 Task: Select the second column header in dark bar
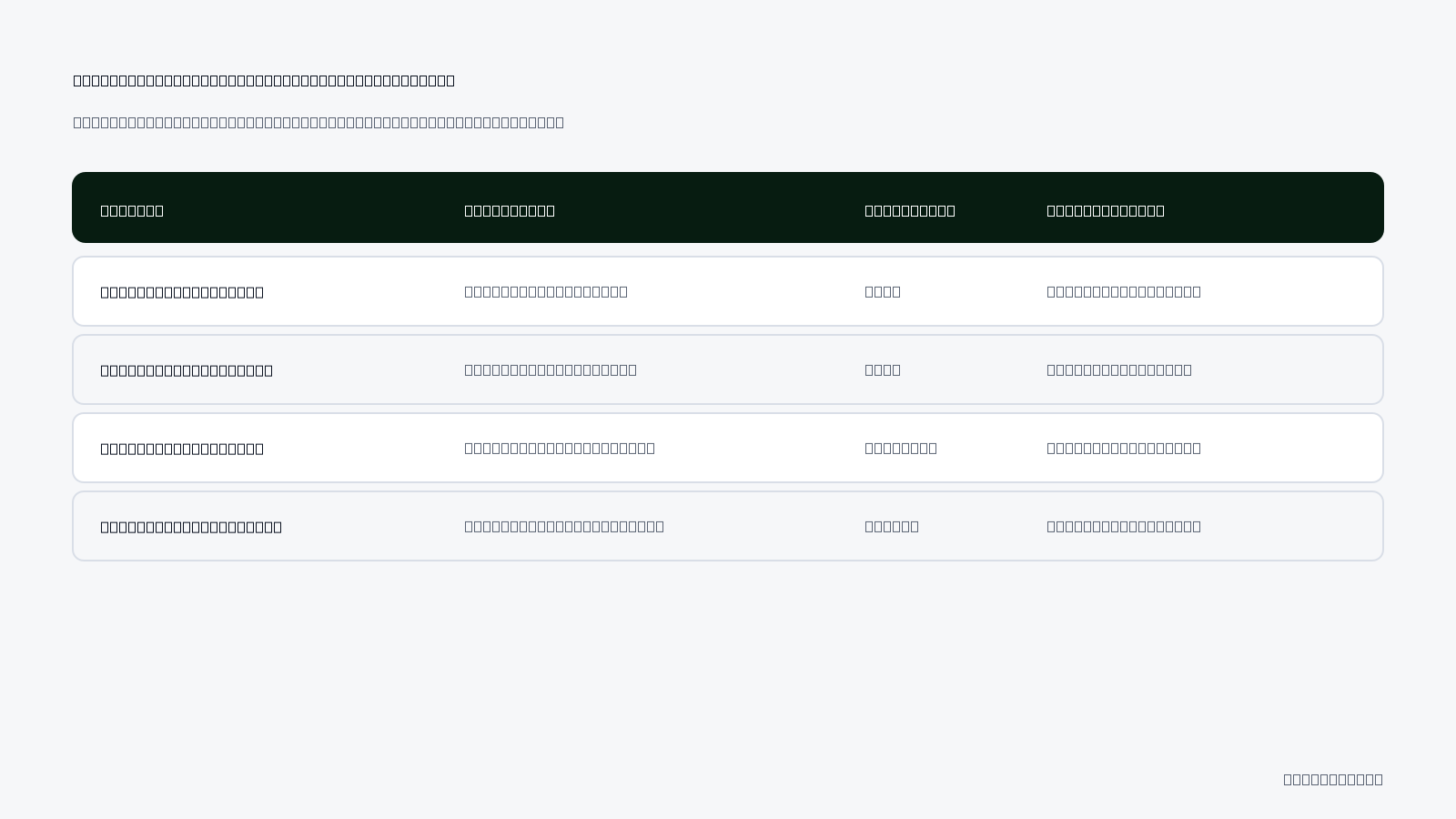coord(510,210)
